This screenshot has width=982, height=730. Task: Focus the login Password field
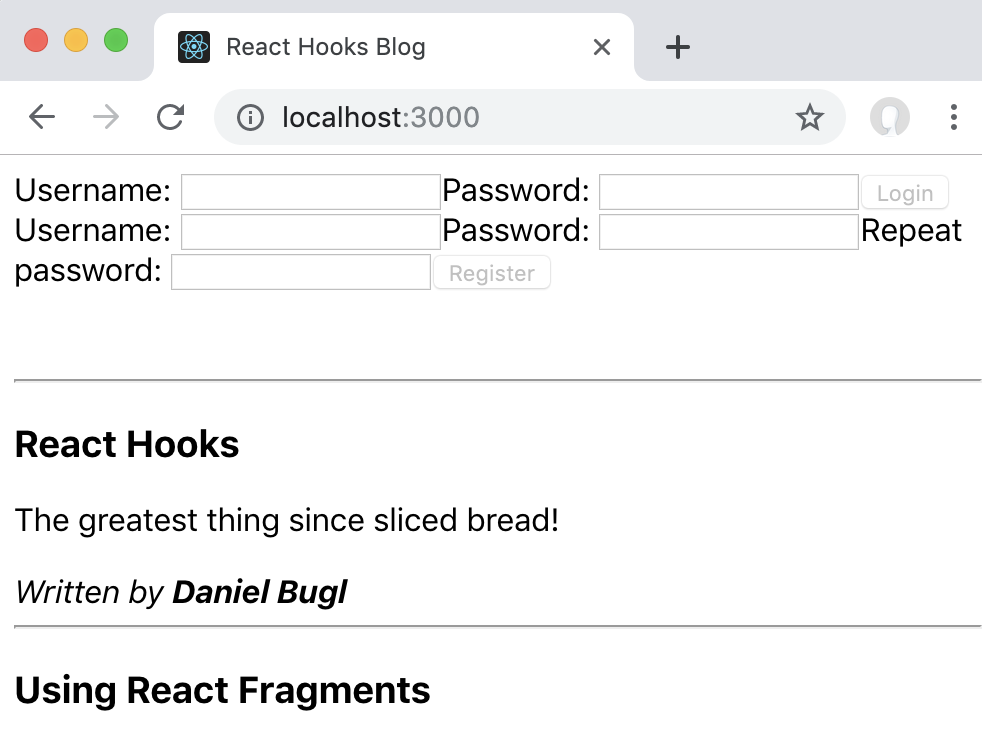(728, 192)
